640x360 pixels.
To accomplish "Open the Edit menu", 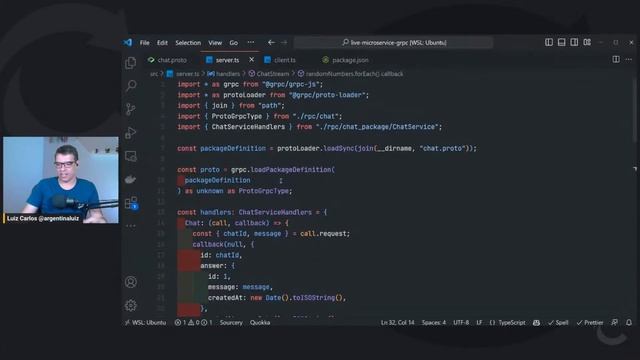I will coord(162,43).
